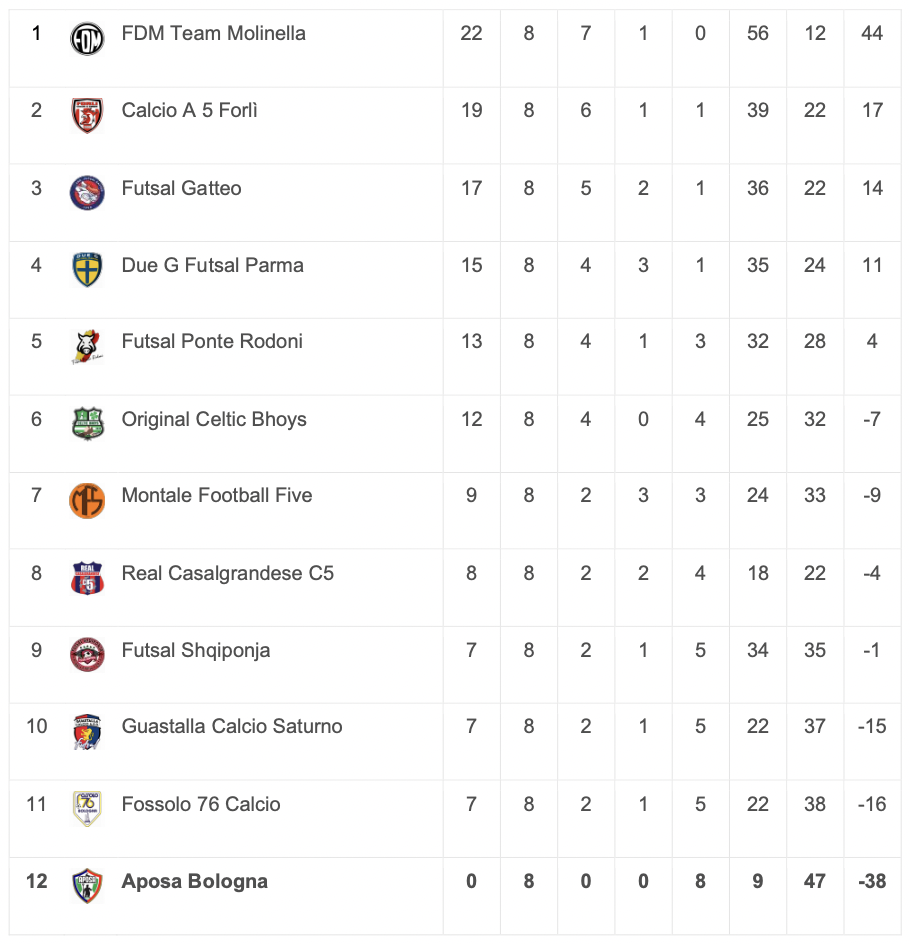Select the Futsal Gatteo team name
910x944 pixels.
pos(181,188)
